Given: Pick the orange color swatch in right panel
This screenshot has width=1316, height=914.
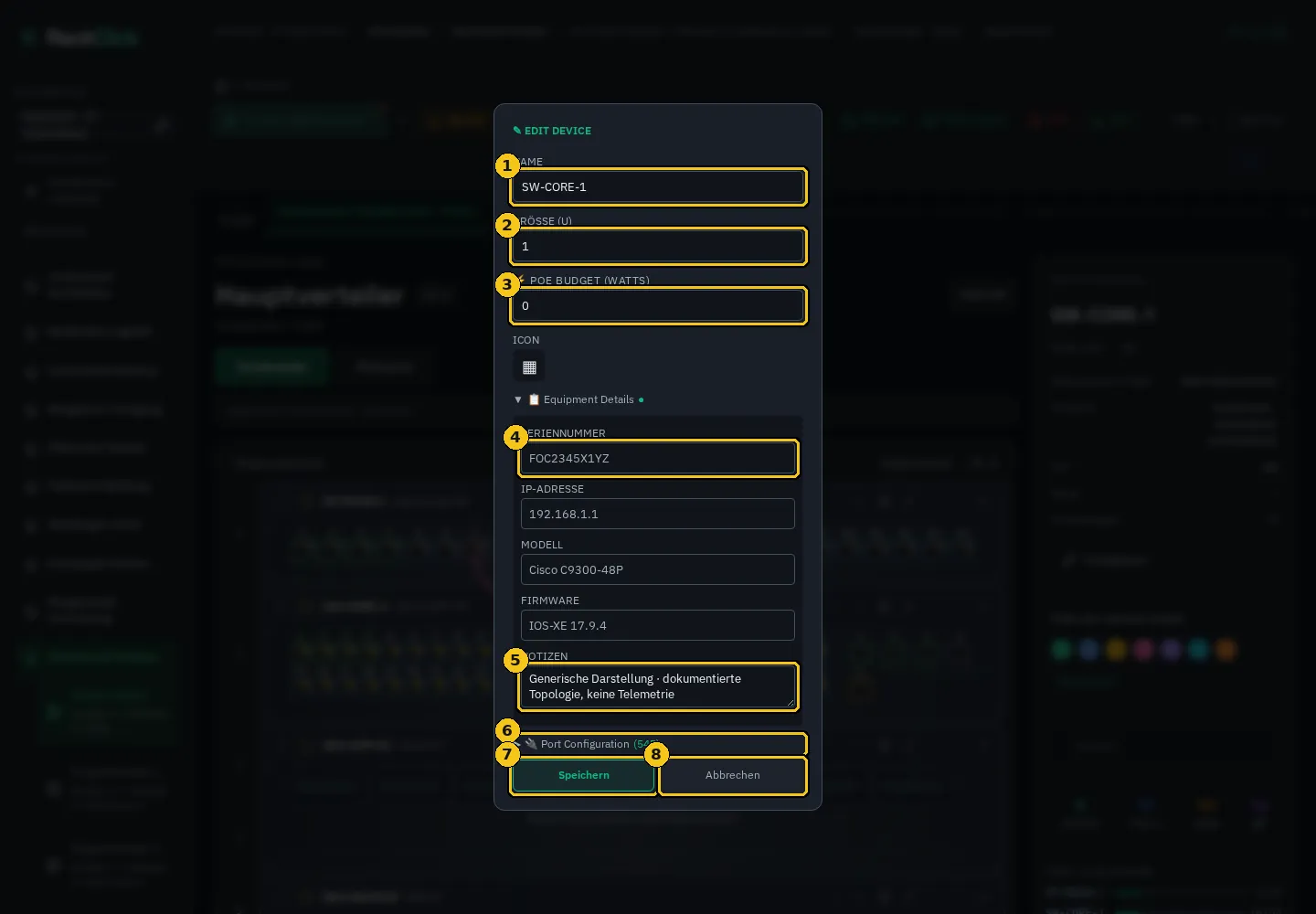Looking at the screenshot, I should (x=1226, y=649).
